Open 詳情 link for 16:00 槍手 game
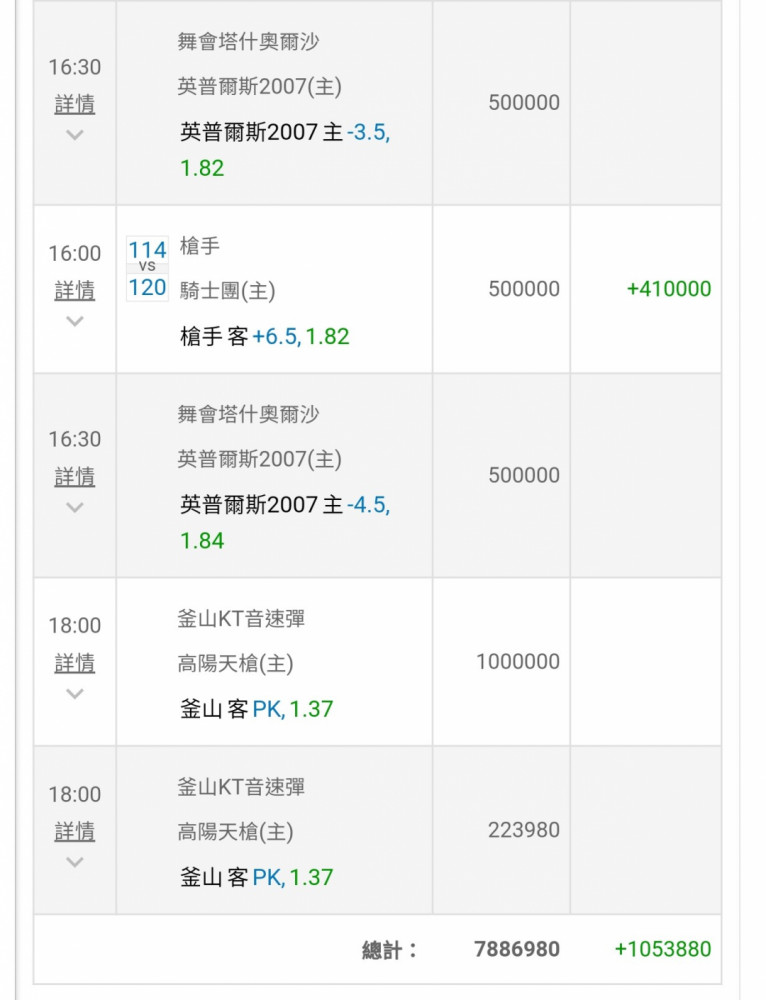This screenshot has height=1000, width=766. (x=75, y=290)
